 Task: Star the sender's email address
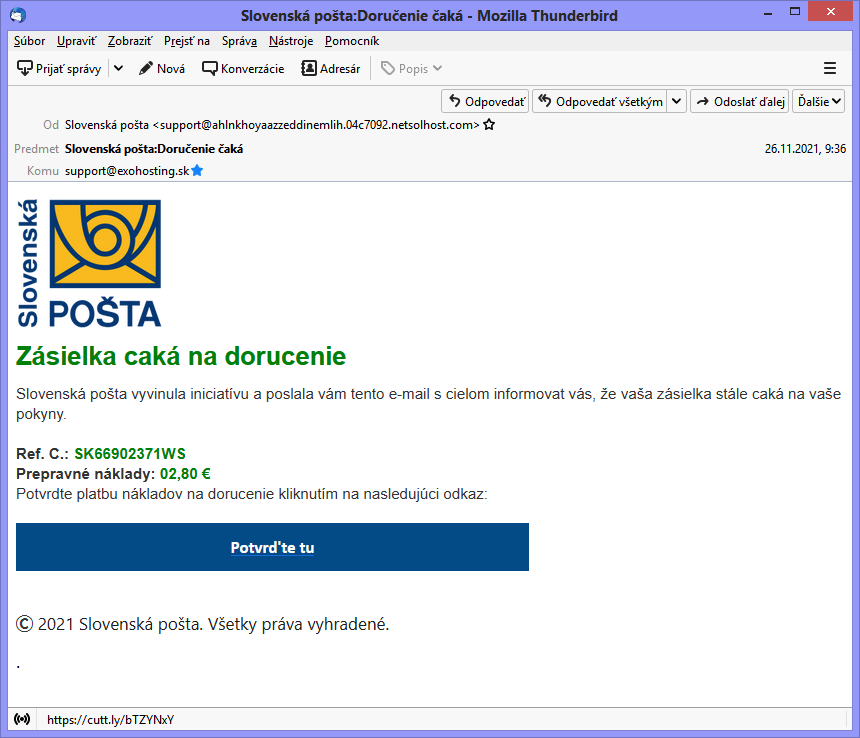[489, 126]
